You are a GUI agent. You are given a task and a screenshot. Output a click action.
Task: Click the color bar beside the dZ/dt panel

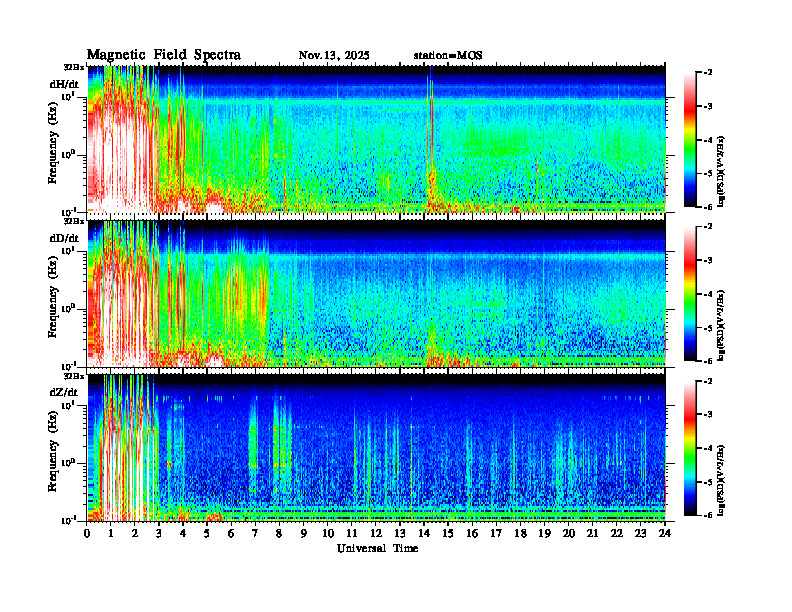(690, 448)
